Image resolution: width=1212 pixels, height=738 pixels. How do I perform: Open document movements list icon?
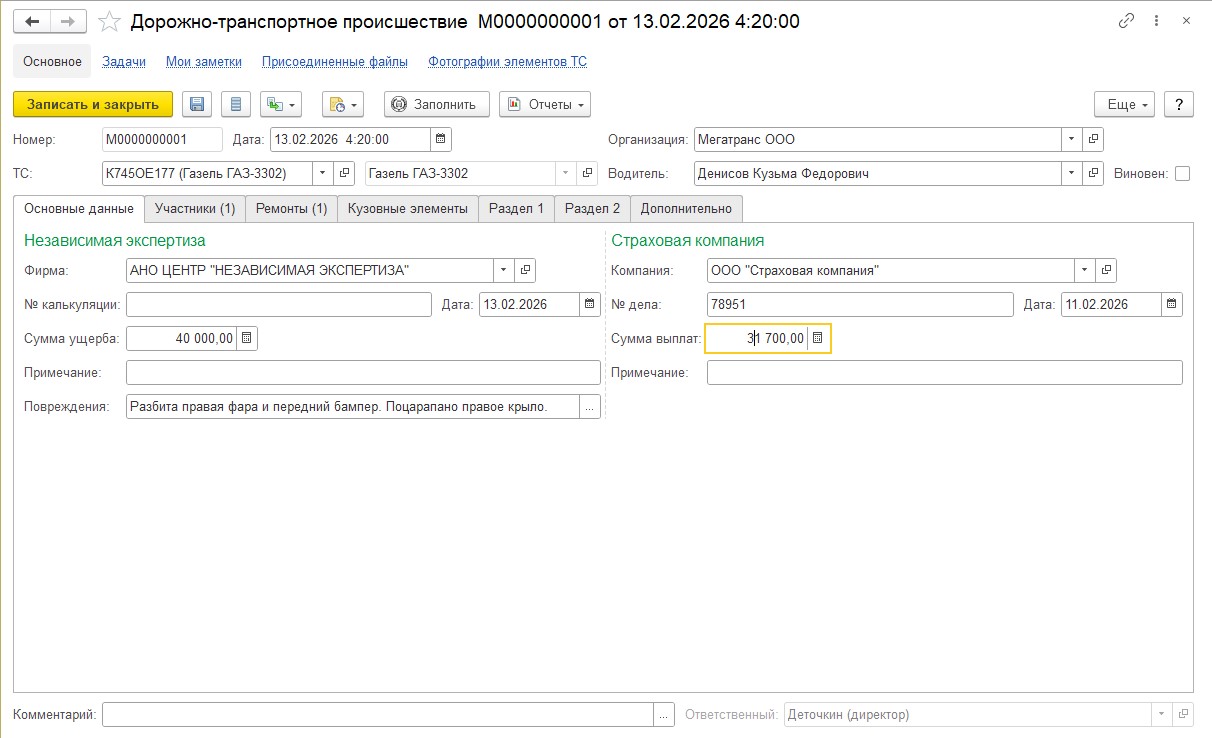(235, 104)
